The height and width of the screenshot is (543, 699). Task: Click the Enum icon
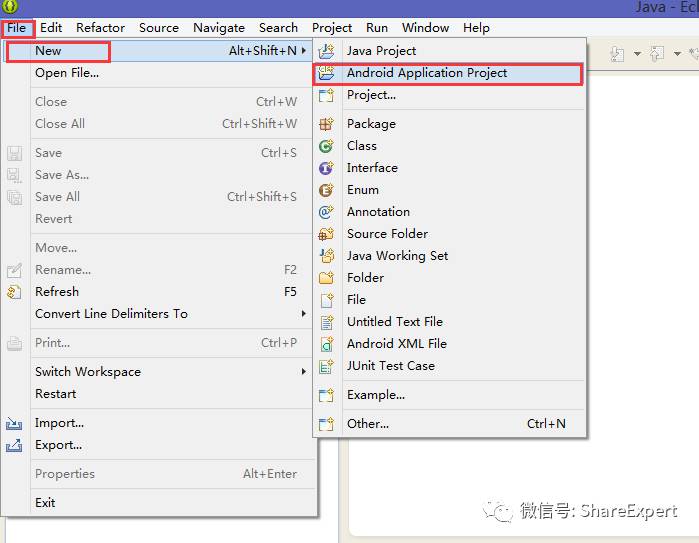tap(326, 190)
